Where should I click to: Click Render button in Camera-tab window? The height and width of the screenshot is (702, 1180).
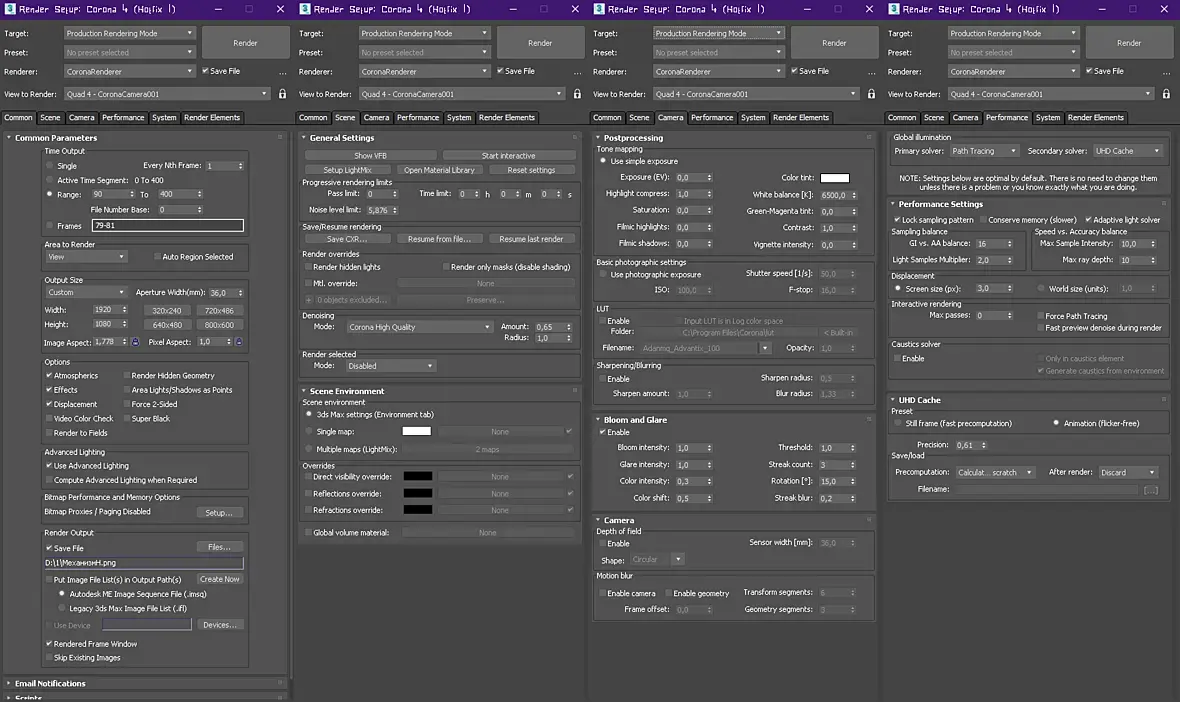pyautogui.click(x=834, y=43)
